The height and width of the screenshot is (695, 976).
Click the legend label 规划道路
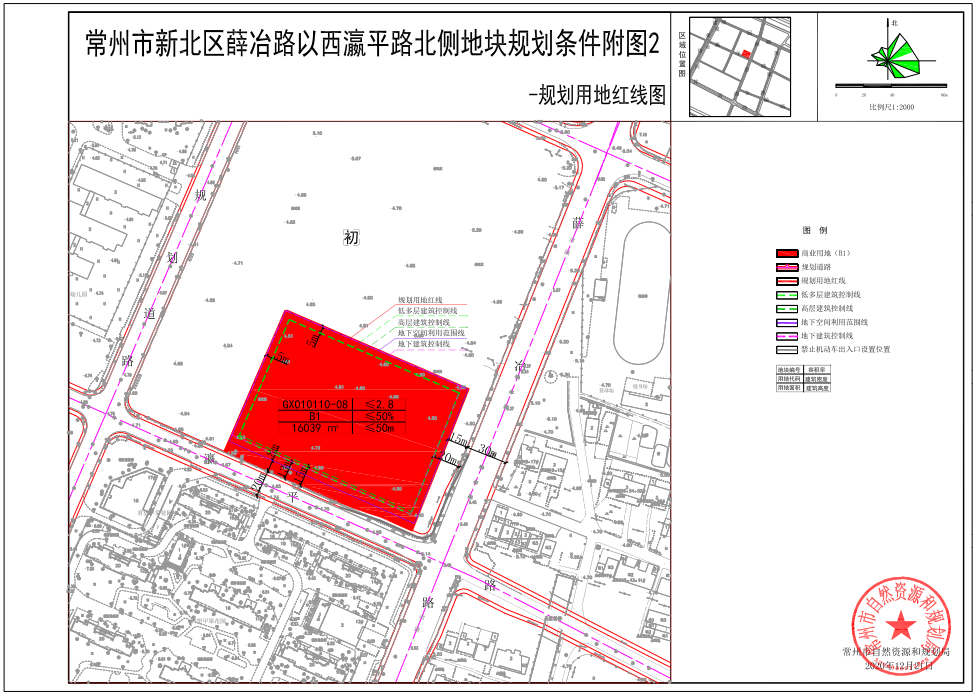[x=816, y=267]
